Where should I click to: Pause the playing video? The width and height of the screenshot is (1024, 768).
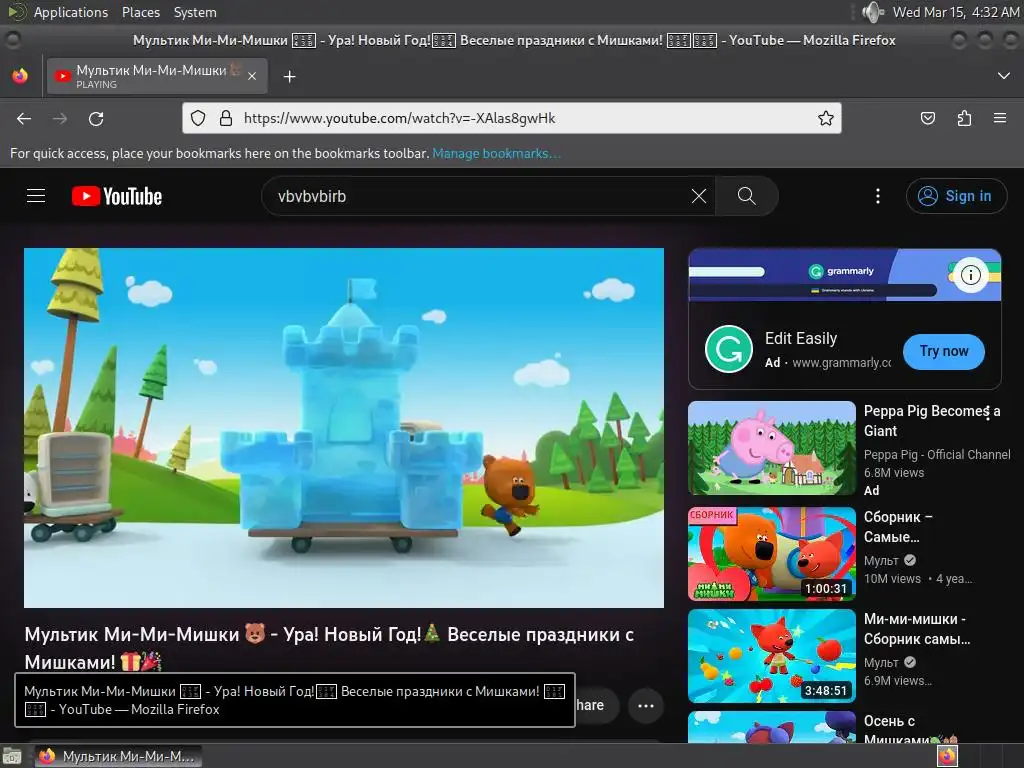pyautogui.click(x=344, y=428)
